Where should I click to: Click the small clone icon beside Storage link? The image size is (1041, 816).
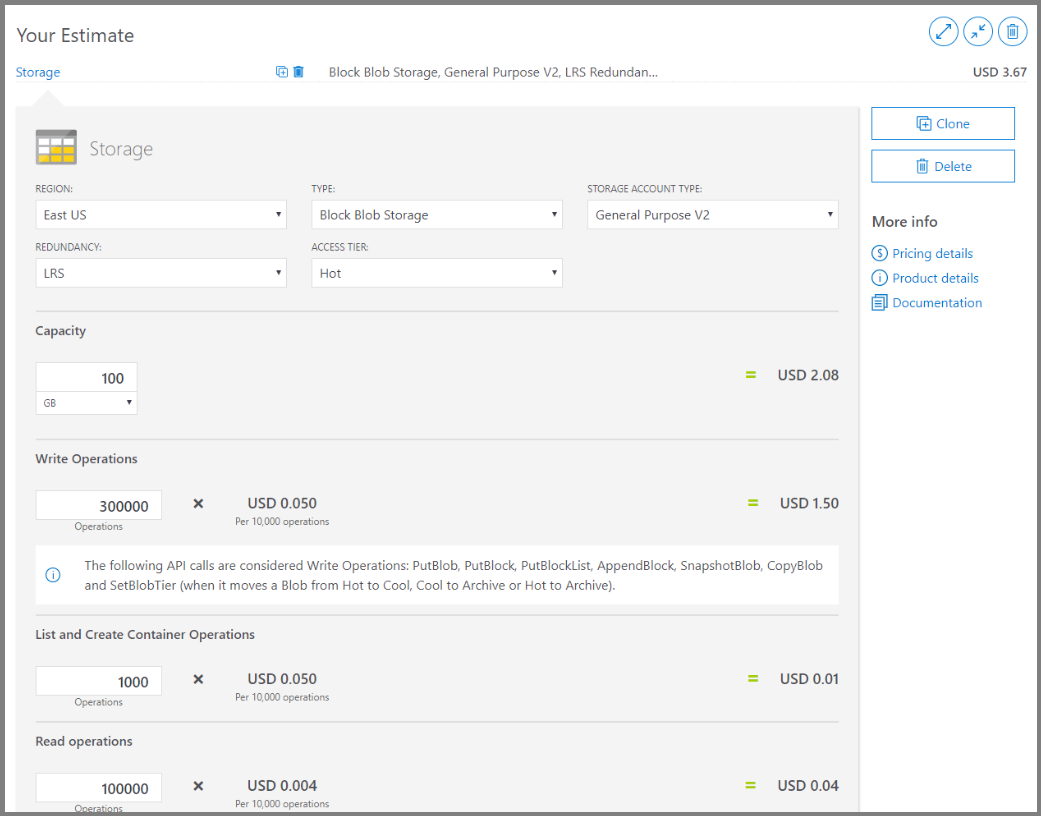282,72
